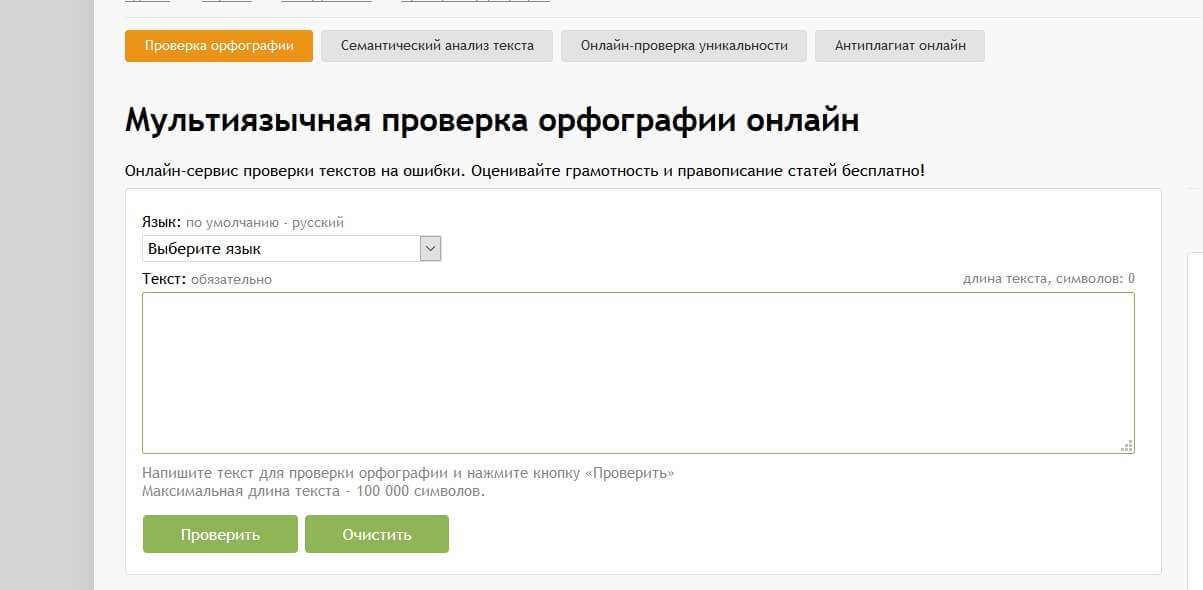1203x590 pixels.
Task: Select the Антиплагиат онлайн tab
Action: 900,46
